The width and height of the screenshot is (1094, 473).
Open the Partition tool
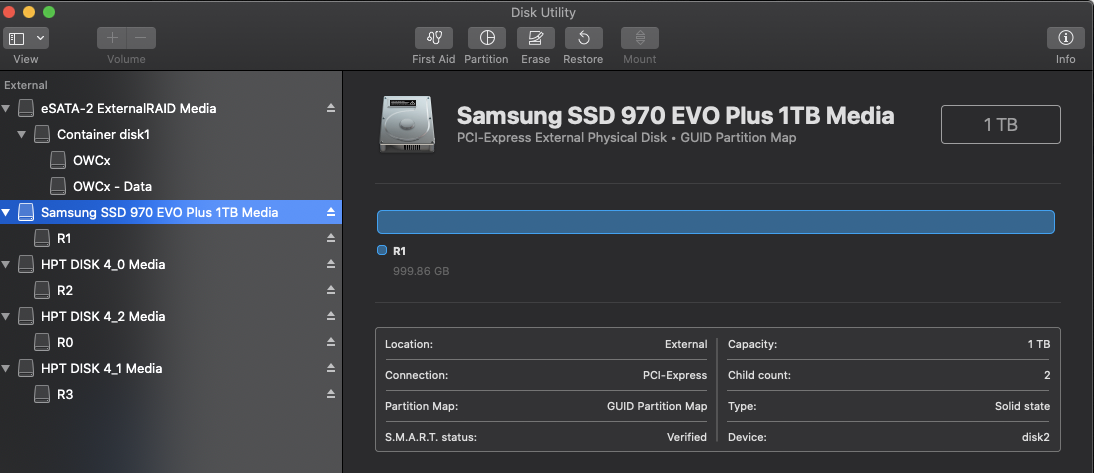tap(486, 38)
